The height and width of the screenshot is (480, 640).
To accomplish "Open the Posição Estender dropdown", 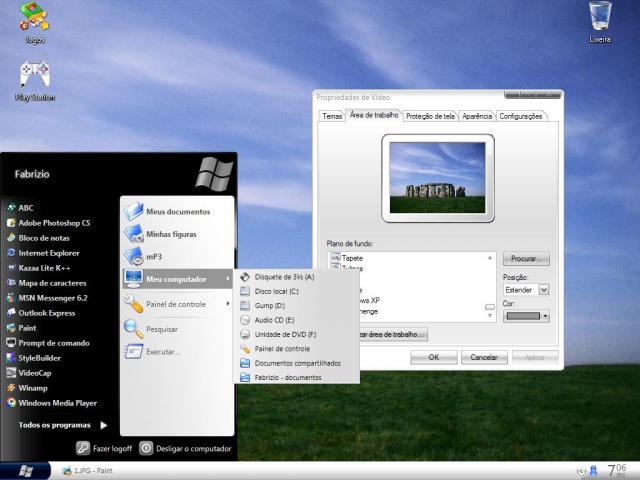I will 544,290.
